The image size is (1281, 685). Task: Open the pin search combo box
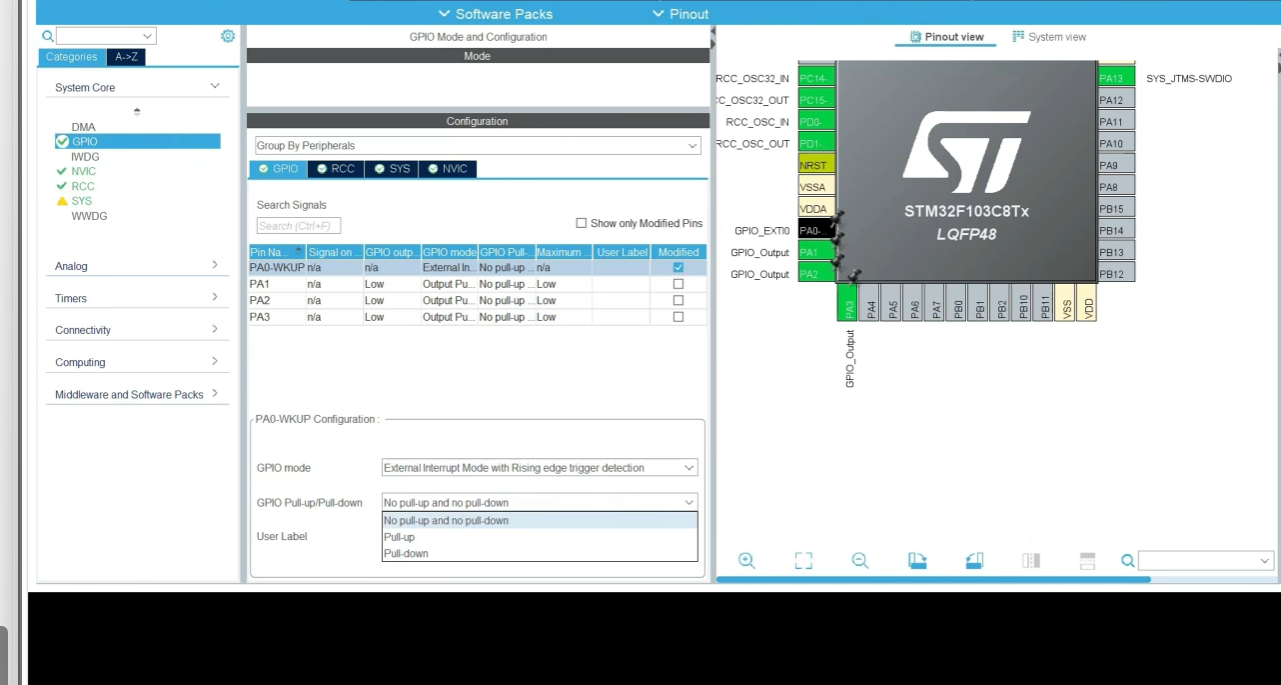coord(1206,561)
